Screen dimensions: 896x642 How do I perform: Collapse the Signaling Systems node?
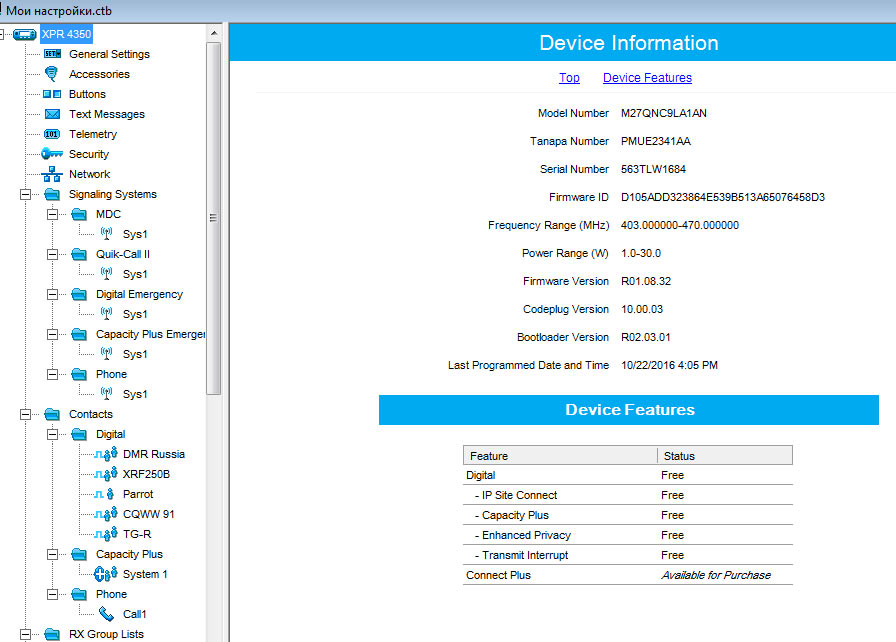coord(25,194)
